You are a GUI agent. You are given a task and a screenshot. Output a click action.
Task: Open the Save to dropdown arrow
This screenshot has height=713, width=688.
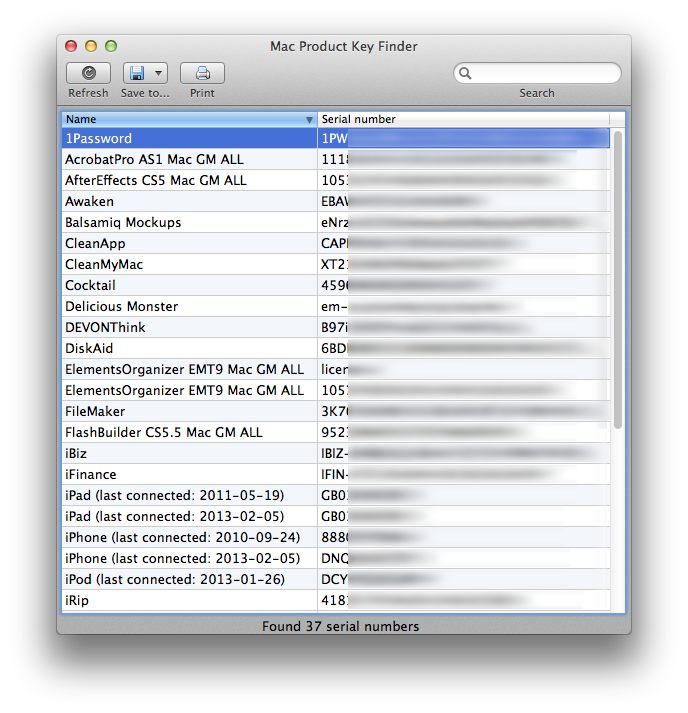158,73
